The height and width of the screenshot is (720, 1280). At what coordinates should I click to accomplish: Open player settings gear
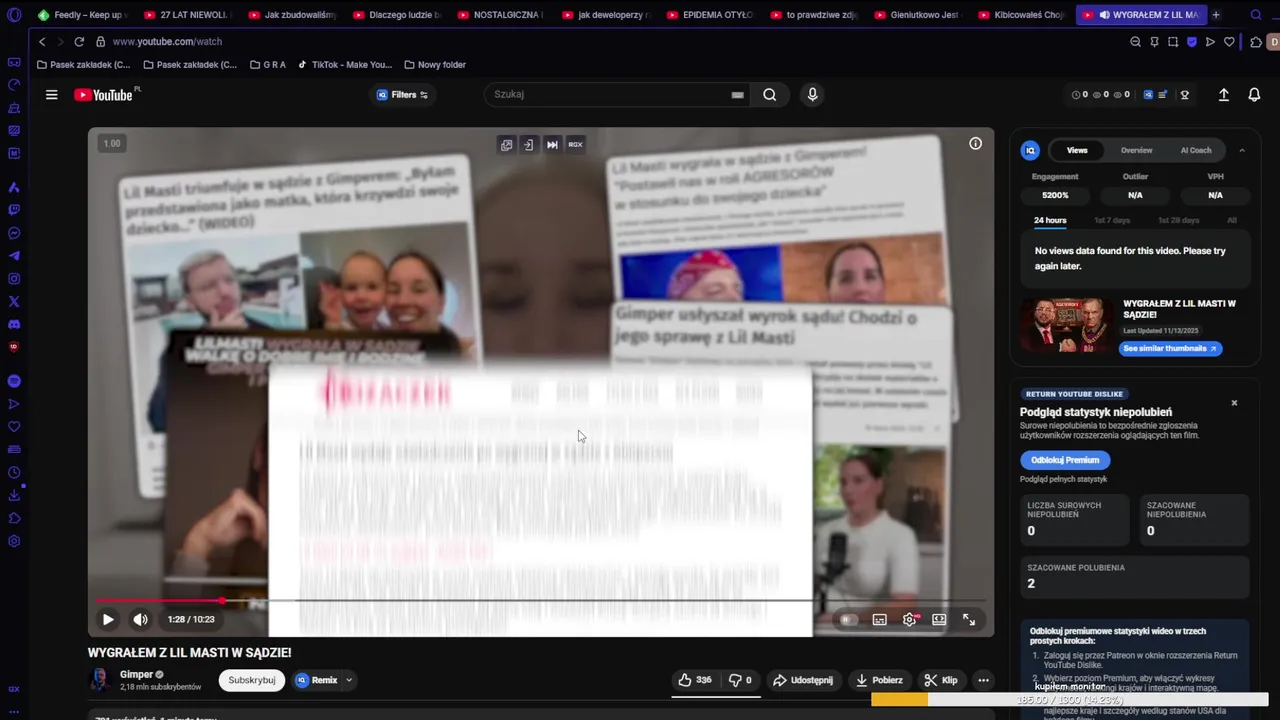click(x=909, y=619)
